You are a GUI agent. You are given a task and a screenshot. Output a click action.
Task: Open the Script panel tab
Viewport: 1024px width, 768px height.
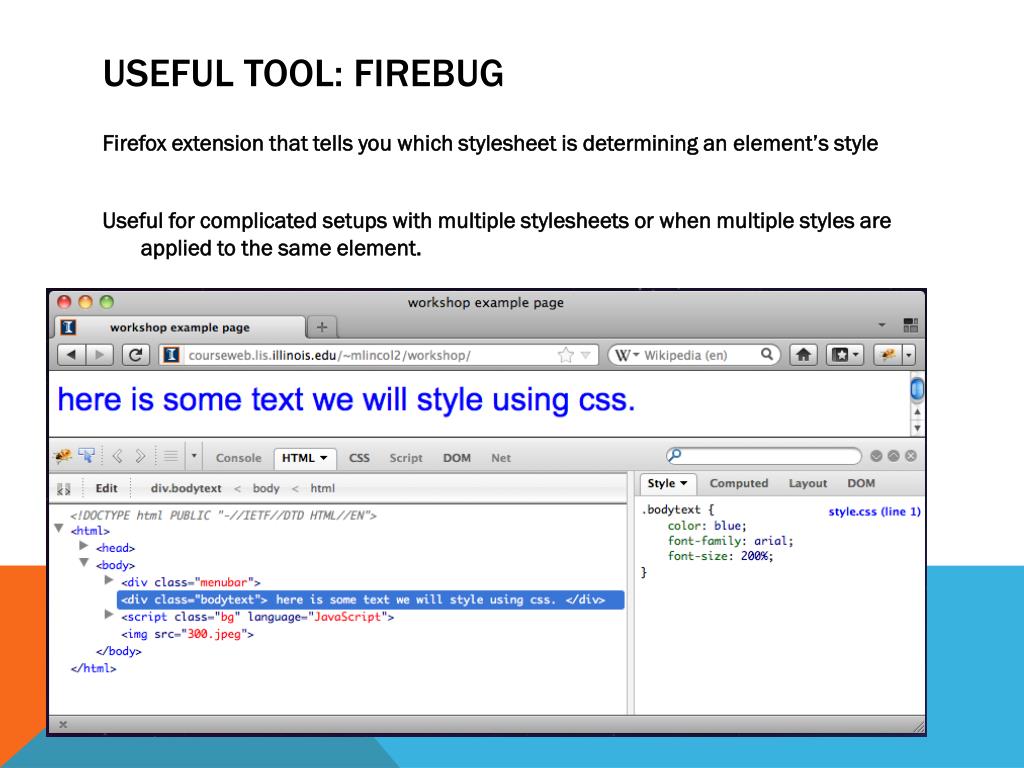point(406,458)
